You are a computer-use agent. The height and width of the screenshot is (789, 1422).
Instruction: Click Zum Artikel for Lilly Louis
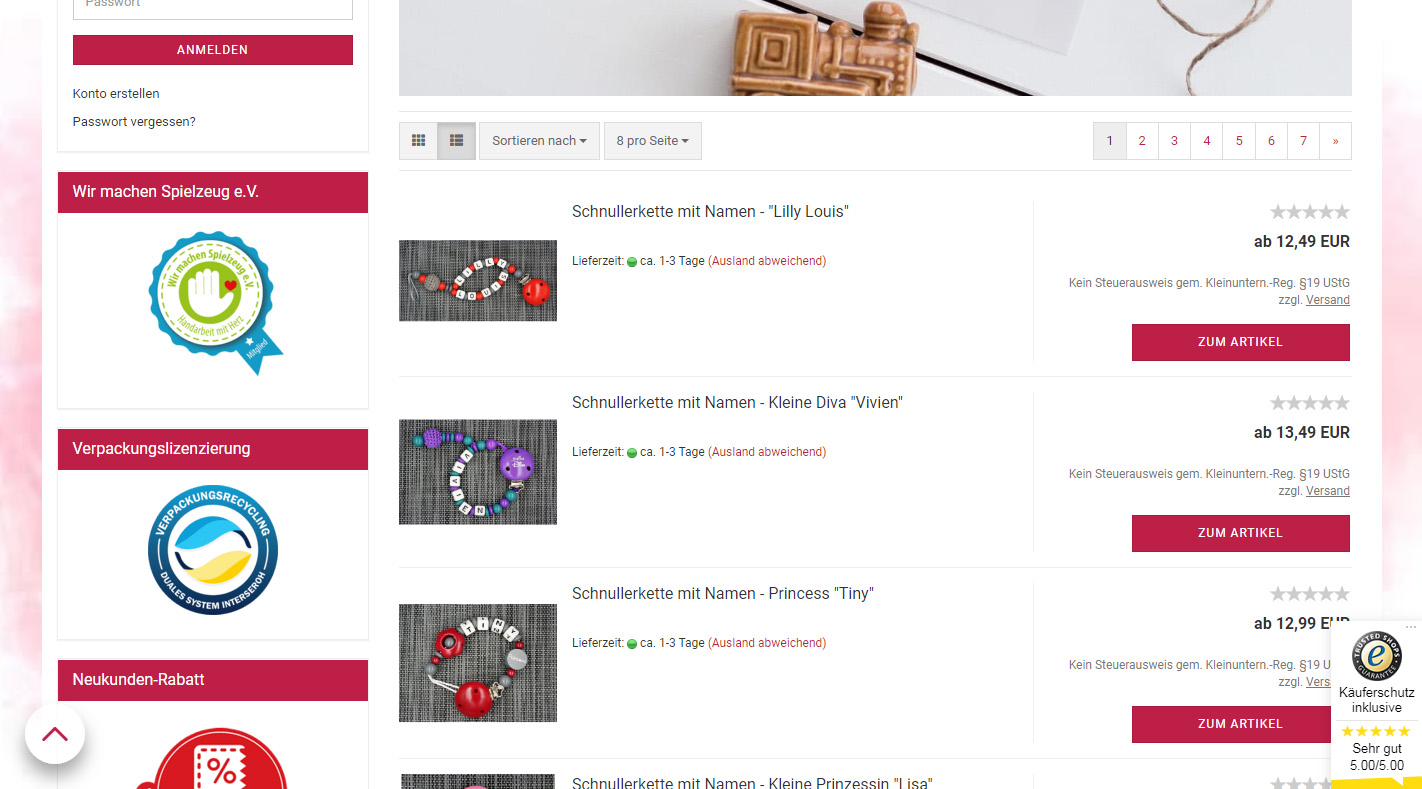(x=1241, y=342)
